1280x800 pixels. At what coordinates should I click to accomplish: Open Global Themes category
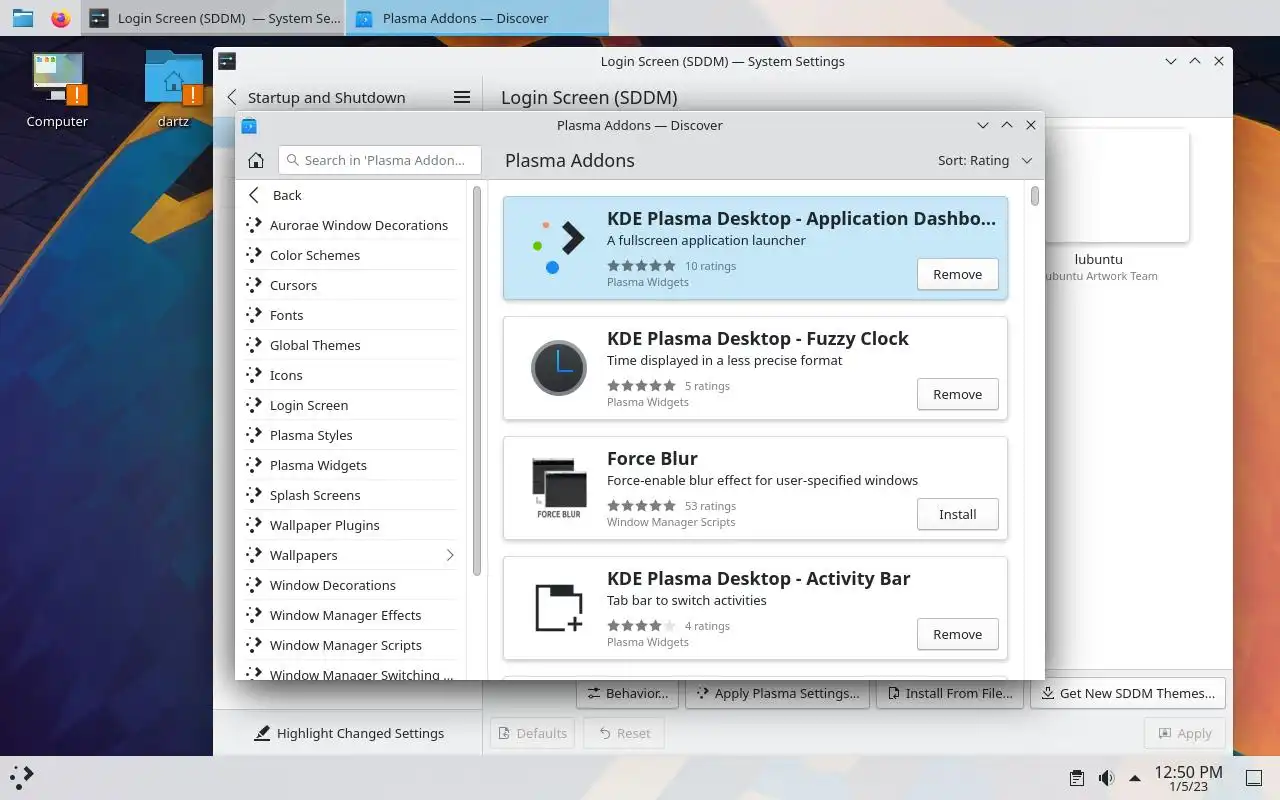point(351,345)
